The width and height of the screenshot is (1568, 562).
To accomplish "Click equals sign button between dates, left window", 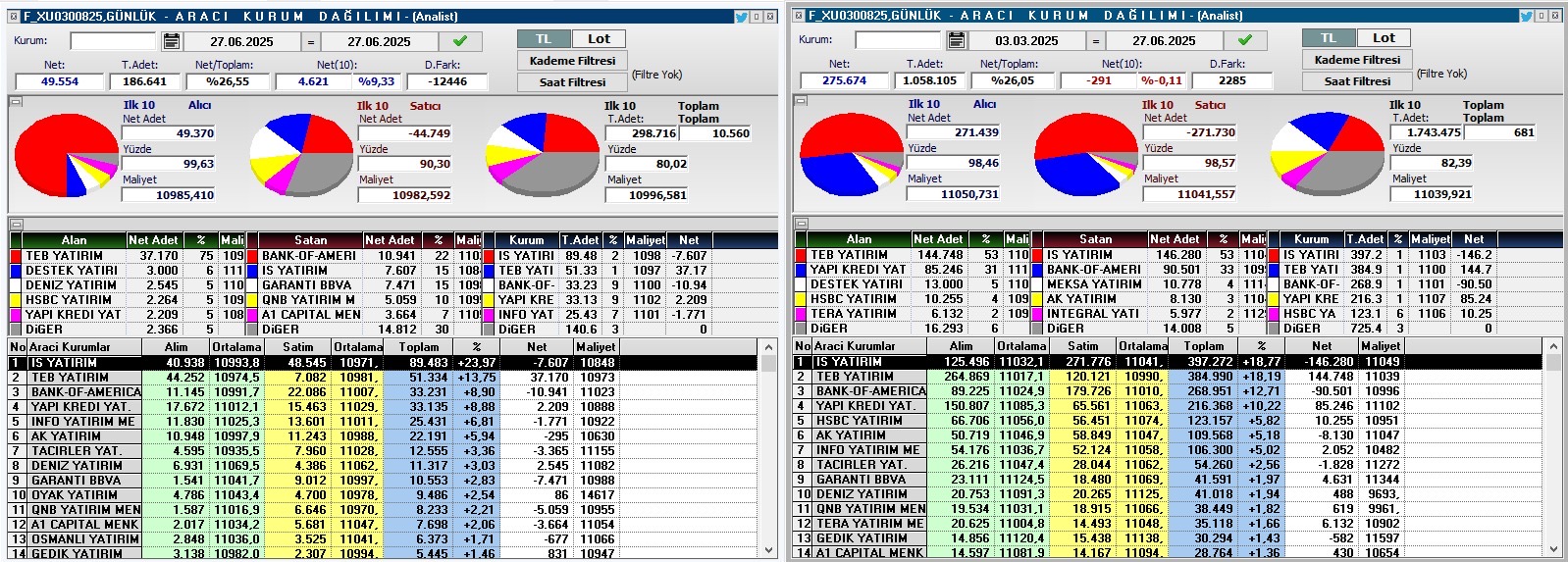I will click(x=311, y=41).
